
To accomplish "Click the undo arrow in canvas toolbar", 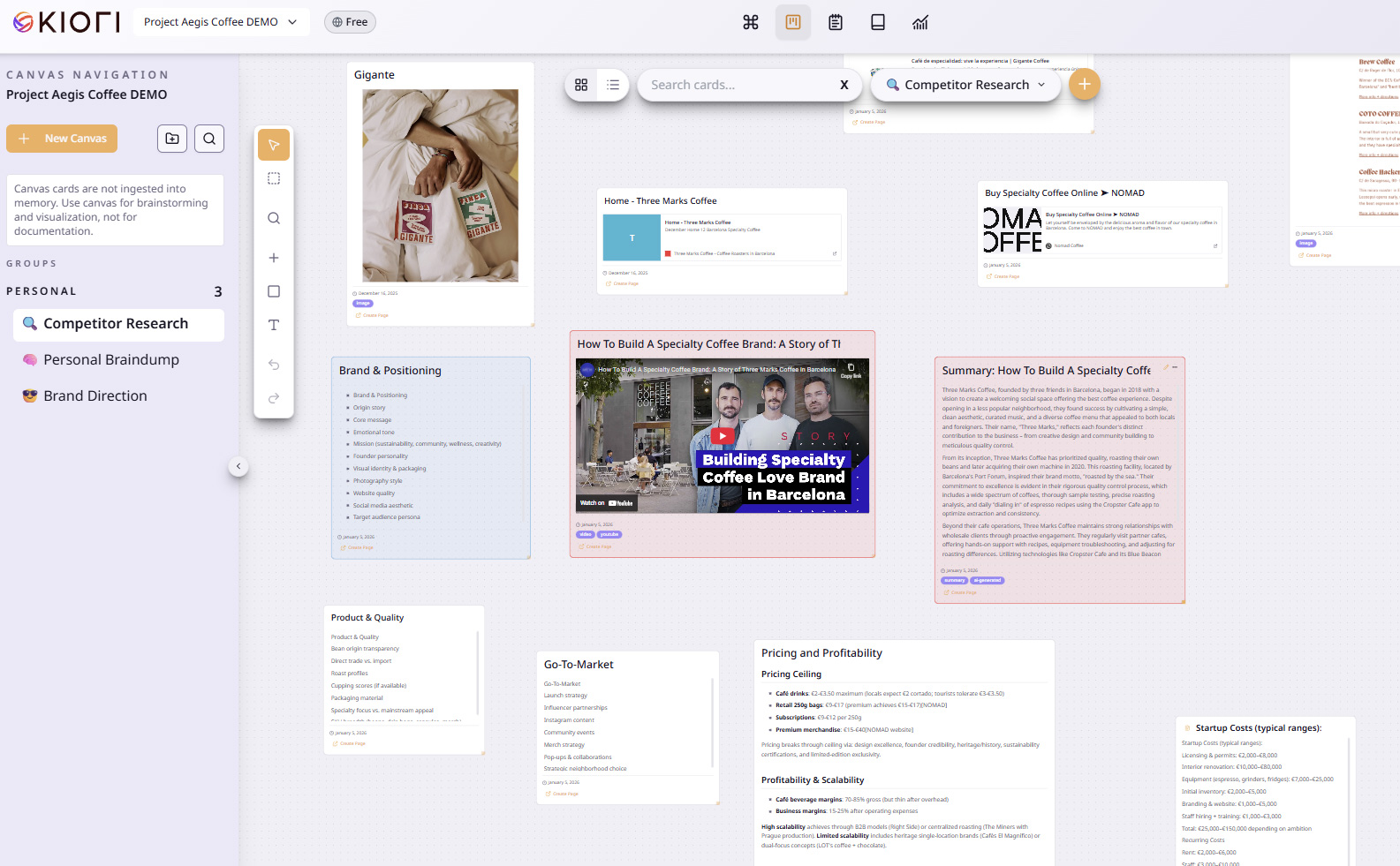I will click(x=274, y=365).
